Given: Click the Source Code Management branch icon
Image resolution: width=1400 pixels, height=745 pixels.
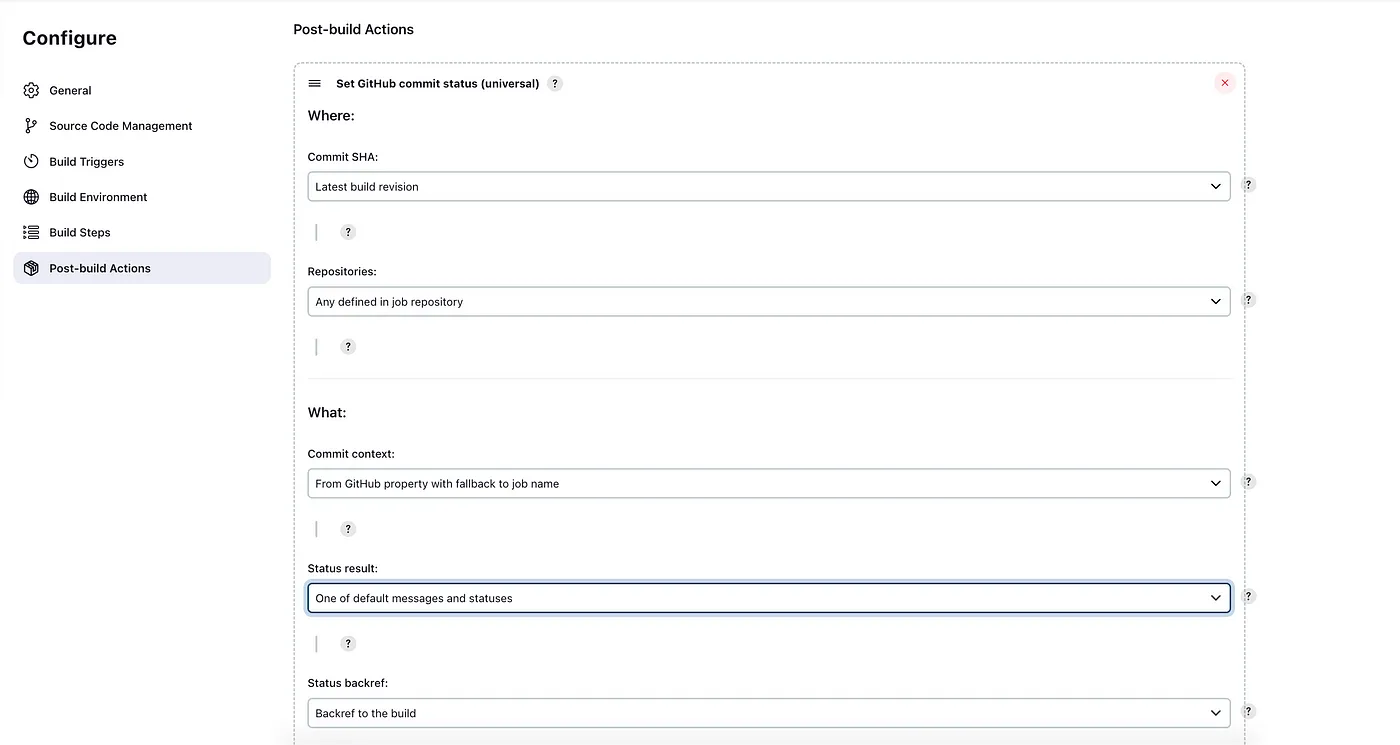Looking at the screenshot, I should click(x=31, y=125).
